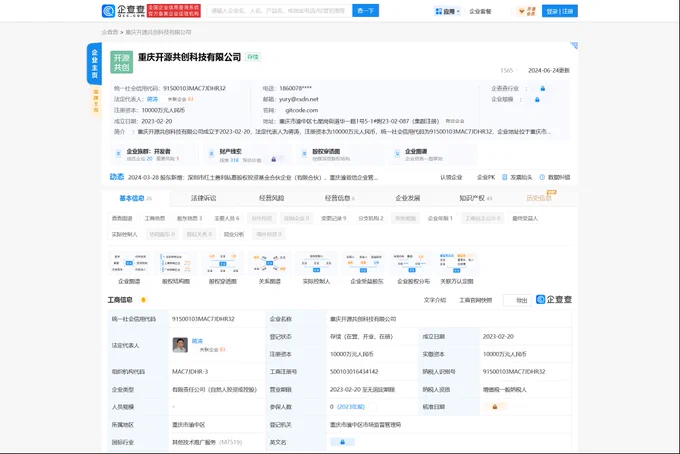The width and height of the screenshot is (680, 454).
Task: Click the 工商官网快照 link
Action: 476,300
